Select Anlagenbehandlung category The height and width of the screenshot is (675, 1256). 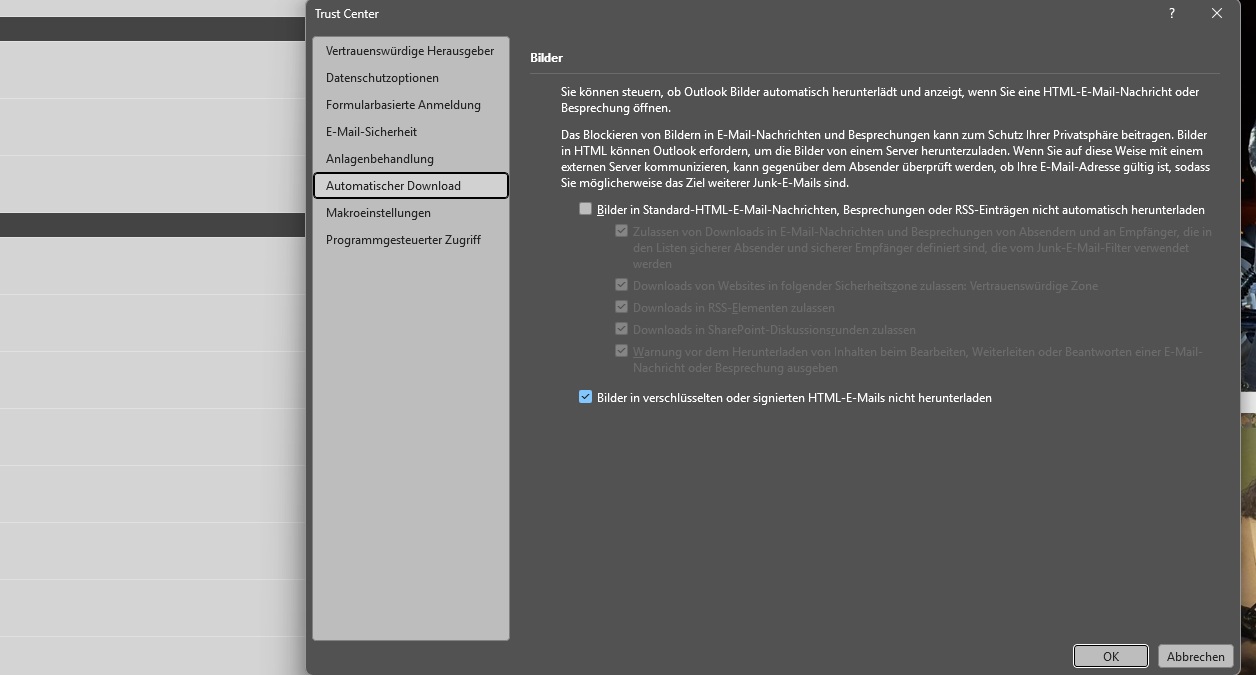click(x=410, y=158)
